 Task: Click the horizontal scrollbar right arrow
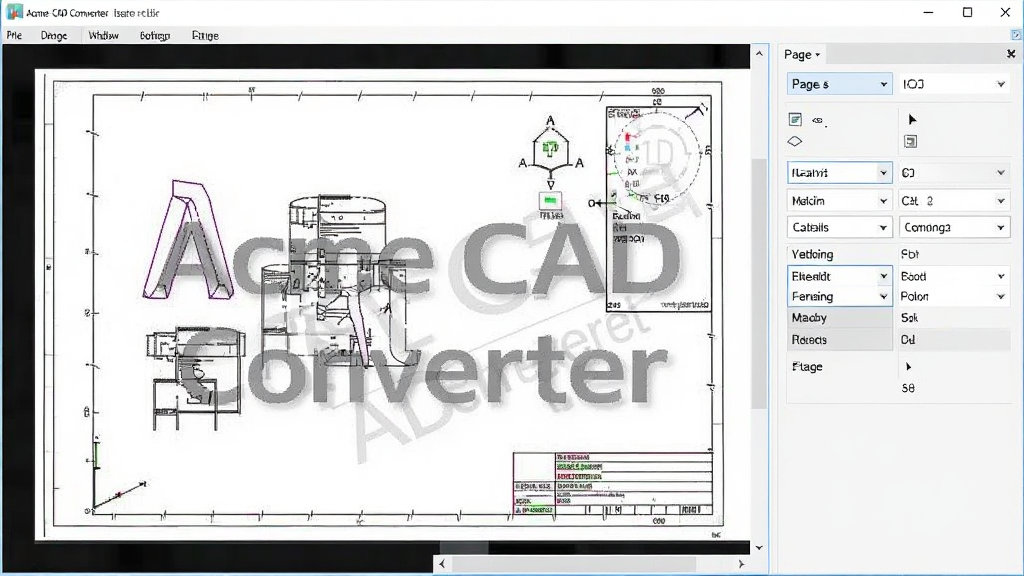coord(741,564)
